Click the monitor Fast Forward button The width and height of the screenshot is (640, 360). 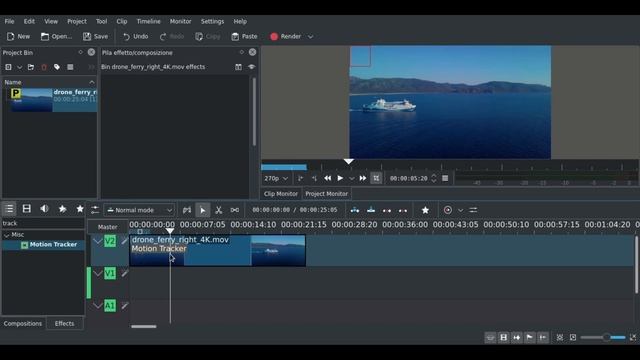tap(363, 178)
